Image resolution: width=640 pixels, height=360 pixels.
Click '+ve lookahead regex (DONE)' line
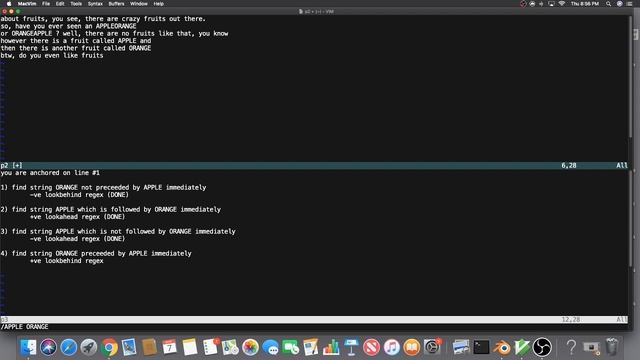77,217
